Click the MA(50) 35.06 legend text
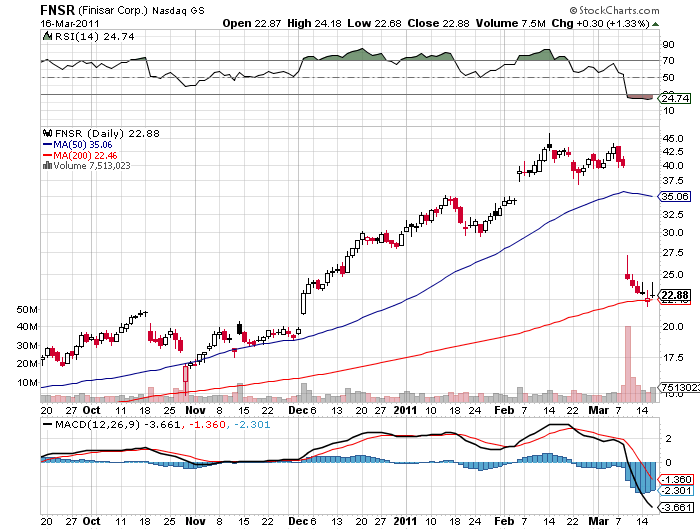The height and width of the screenshot is (530, 700). coord(83,145)
